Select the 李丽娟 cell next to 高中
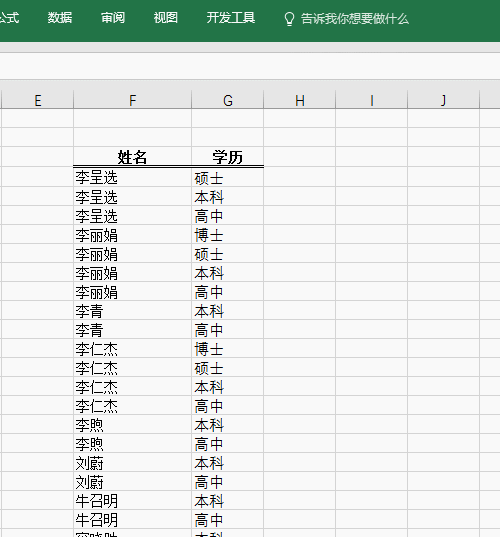 pyautogui.click(x=133, y=291)
